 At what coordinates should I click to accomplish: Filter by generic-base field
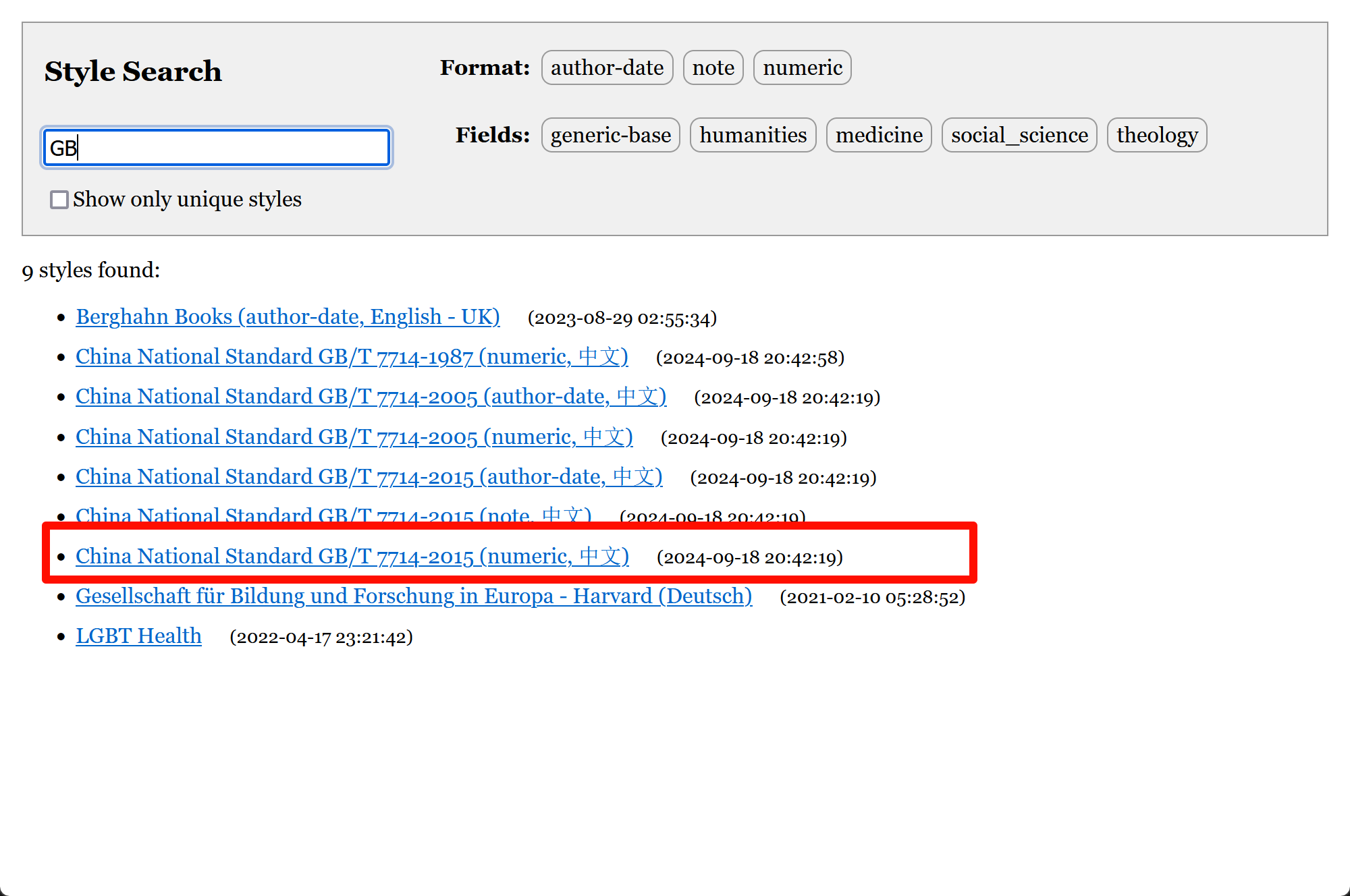click(610, 136)
